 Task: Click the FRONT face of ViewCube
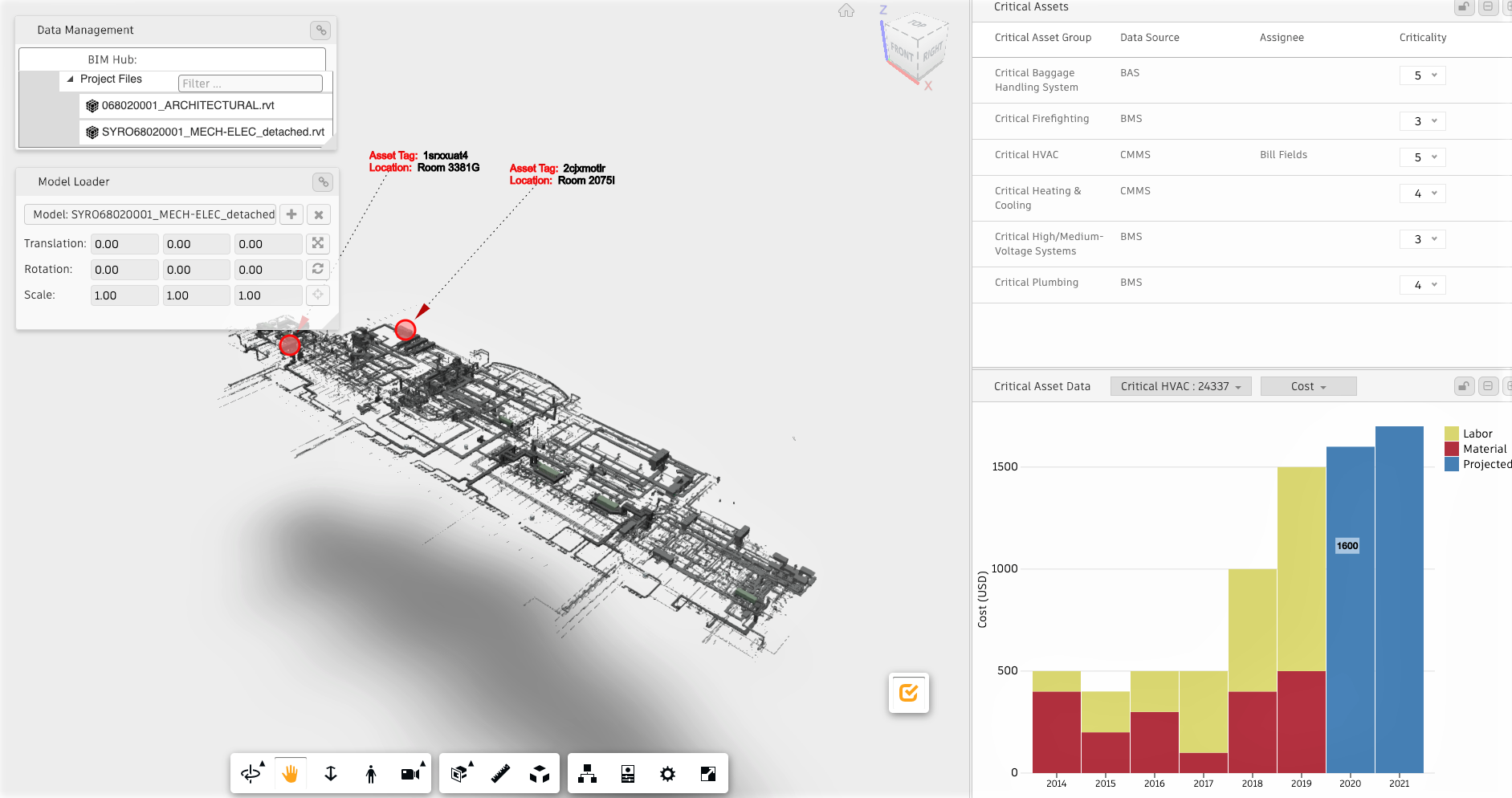click(x=901, y=52)
